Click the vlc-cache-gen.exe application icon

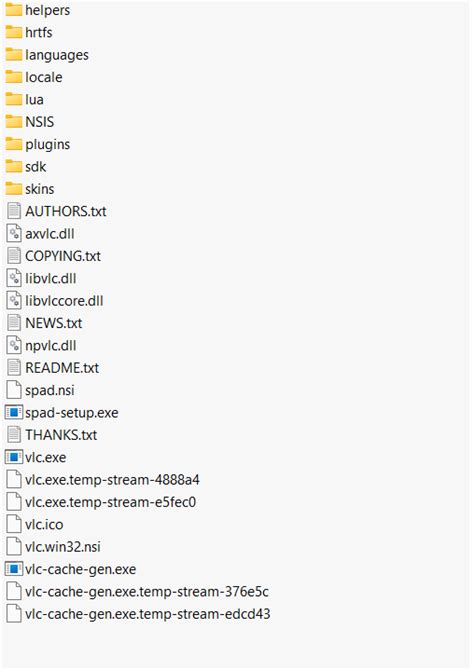(14, 569)
